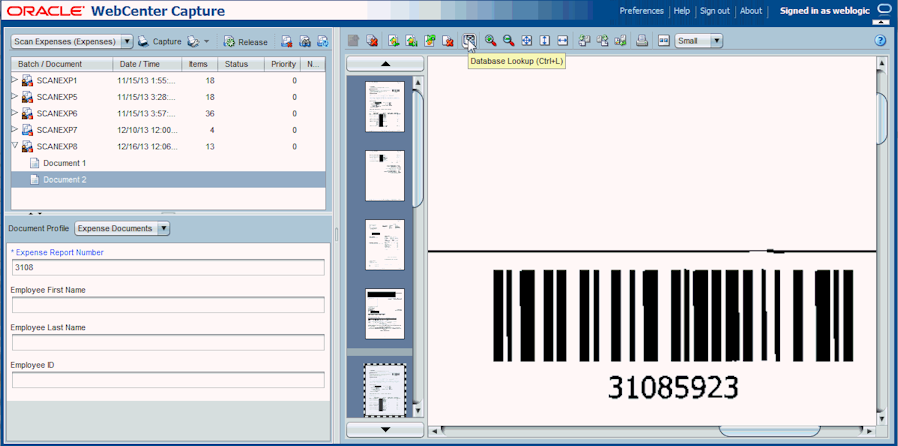This screenshot has height=446, width=898.
Task: Click the capture source settings icon
Action: click(194, 41)
